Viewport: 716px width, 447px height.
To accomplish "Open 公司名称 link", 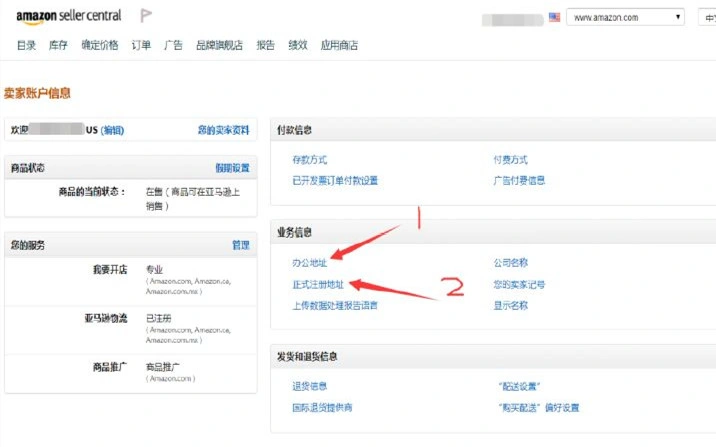I will coord(511,263).
